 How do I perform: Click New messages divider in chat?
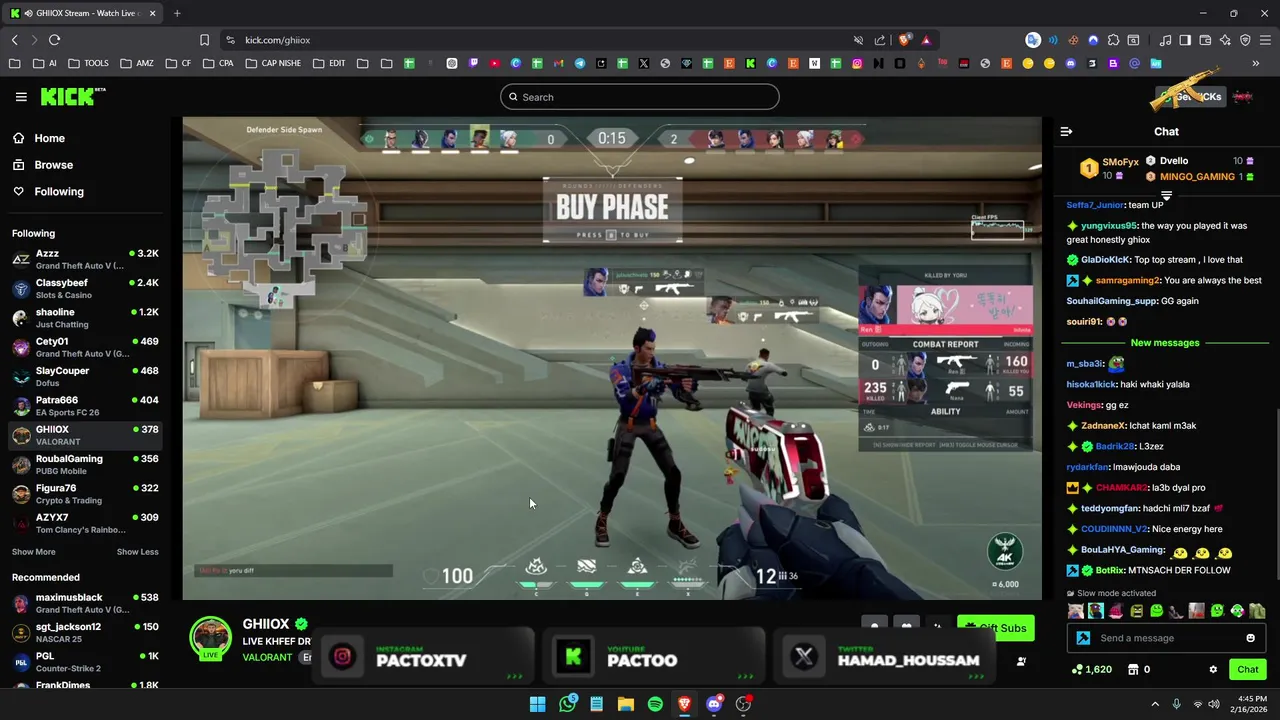click(x=1165, y=343)
